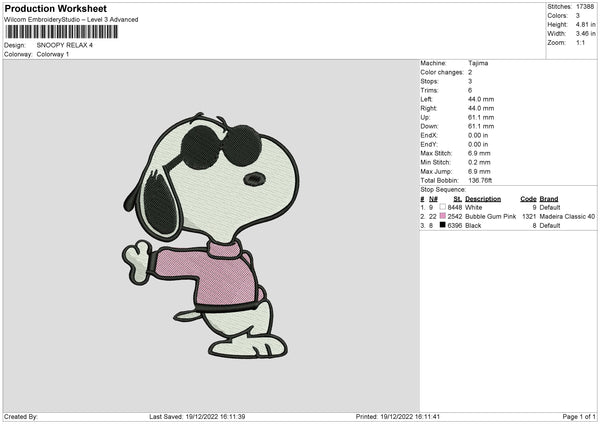
Task: Click the 'EndX:' label
Action: coord(429,135)
